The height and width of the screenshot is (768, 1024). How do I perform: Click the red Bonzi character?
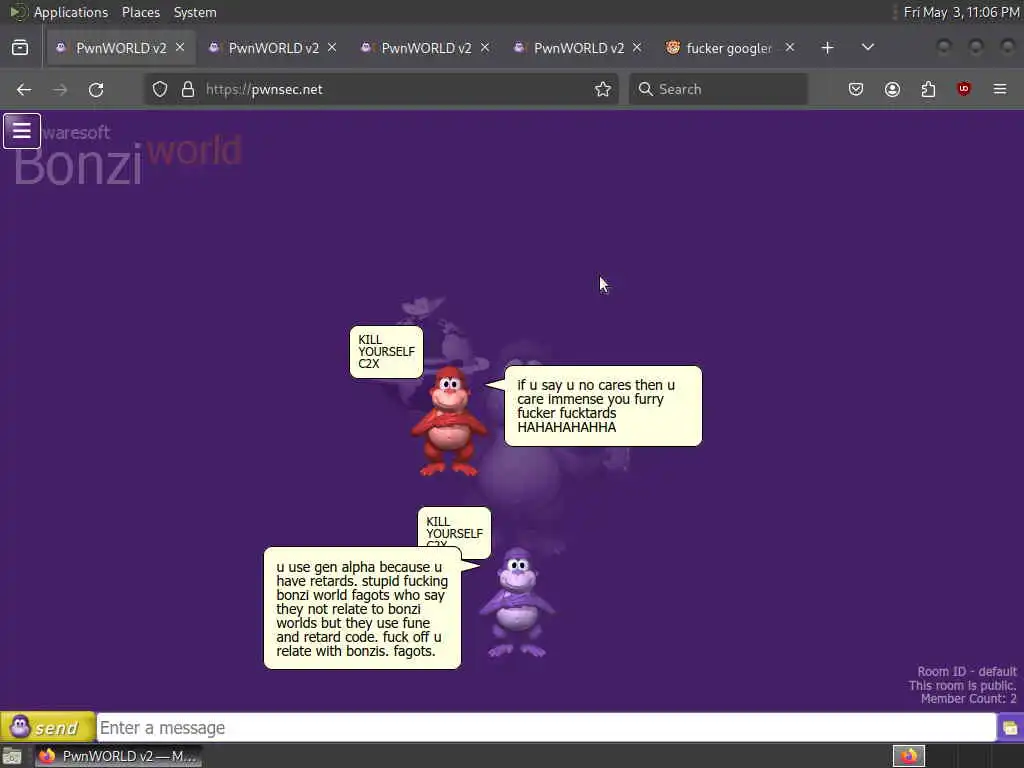pos(449,421)
